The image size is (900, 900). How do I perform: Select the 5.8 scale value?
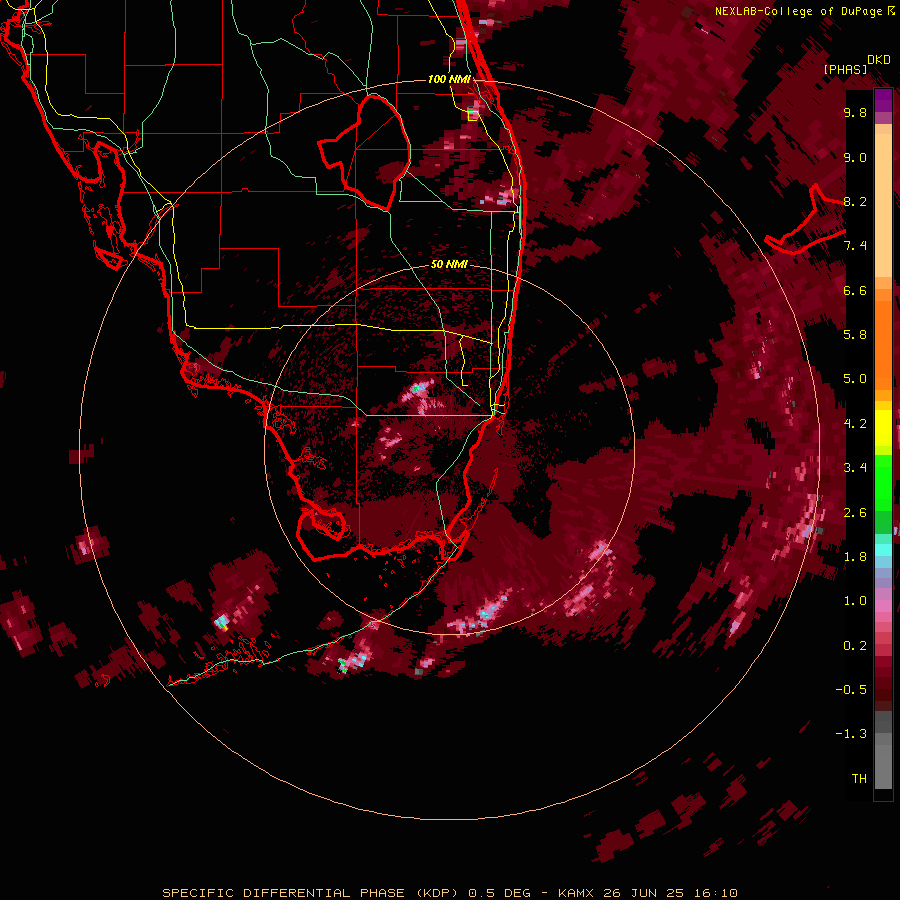(855, 335)
